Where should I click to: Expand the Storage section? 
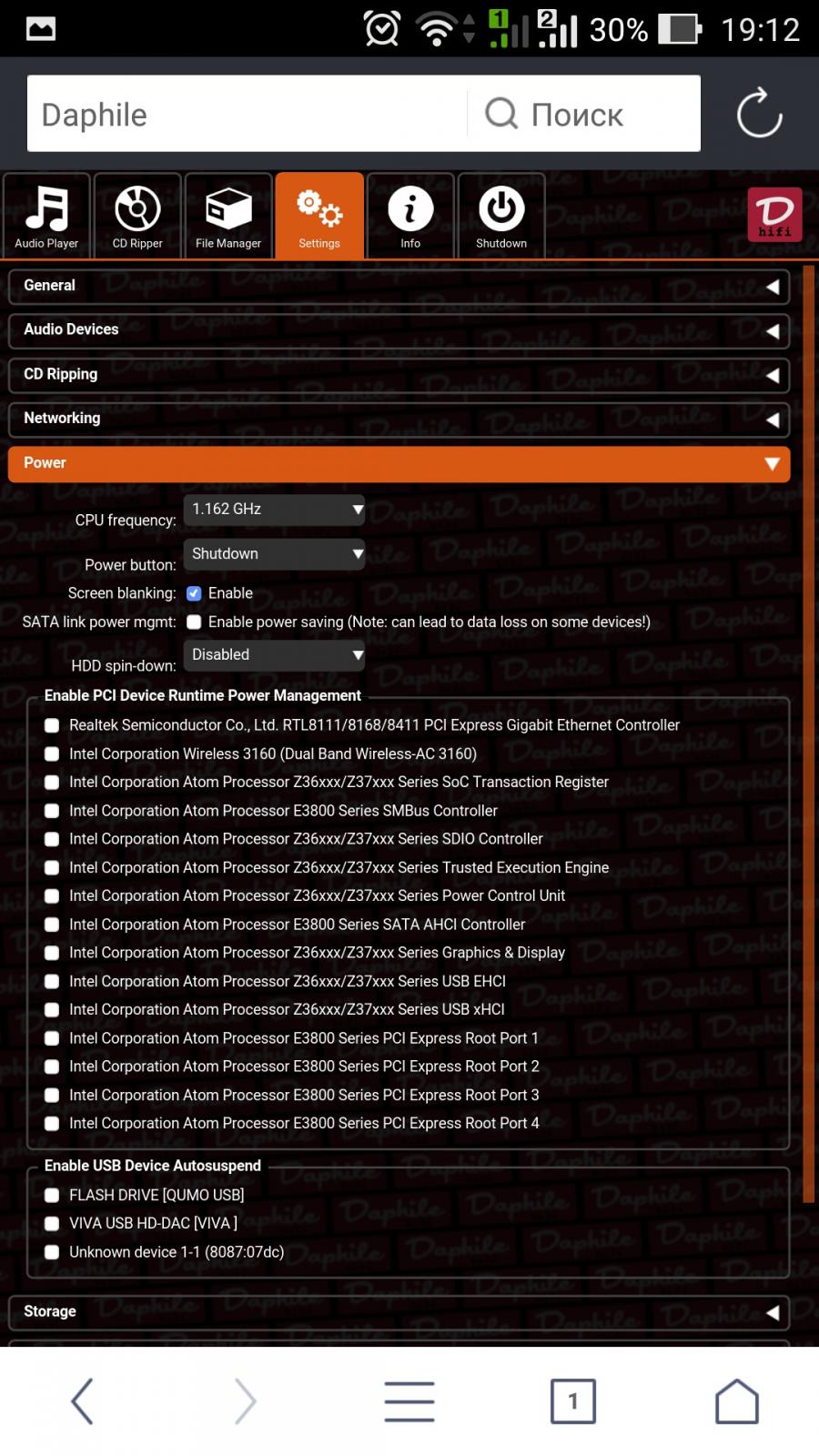coord(399,1312)
